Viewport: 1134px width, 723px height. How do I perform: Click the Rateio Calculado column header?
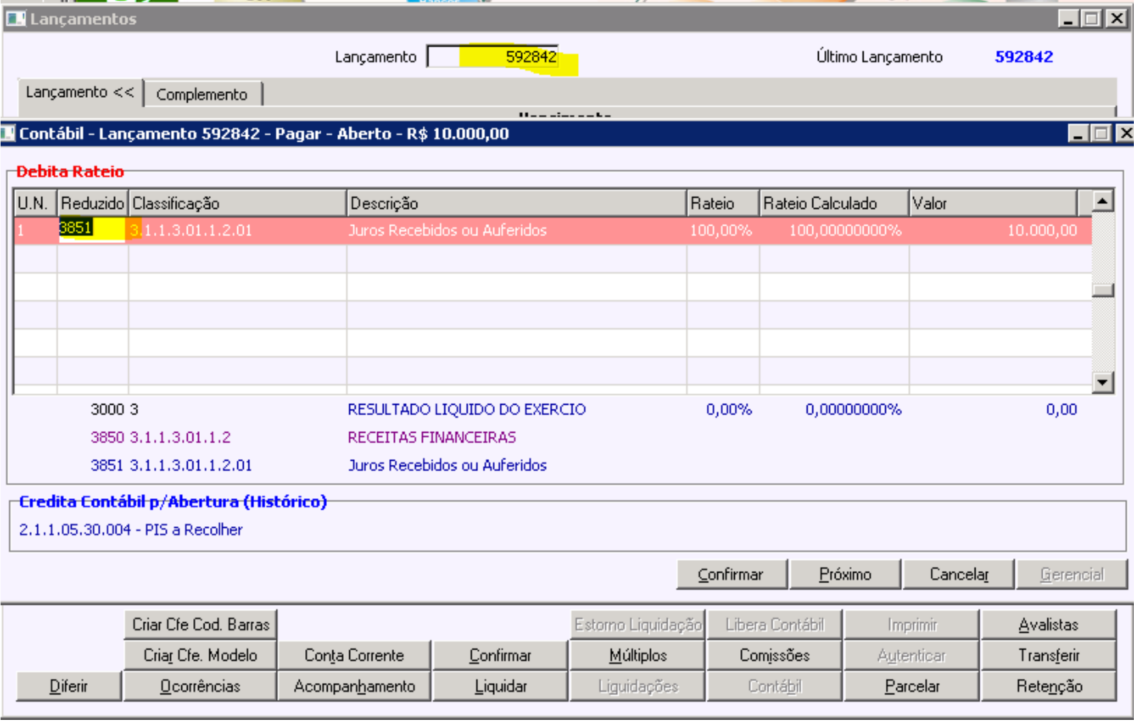[x=834, y=203]
